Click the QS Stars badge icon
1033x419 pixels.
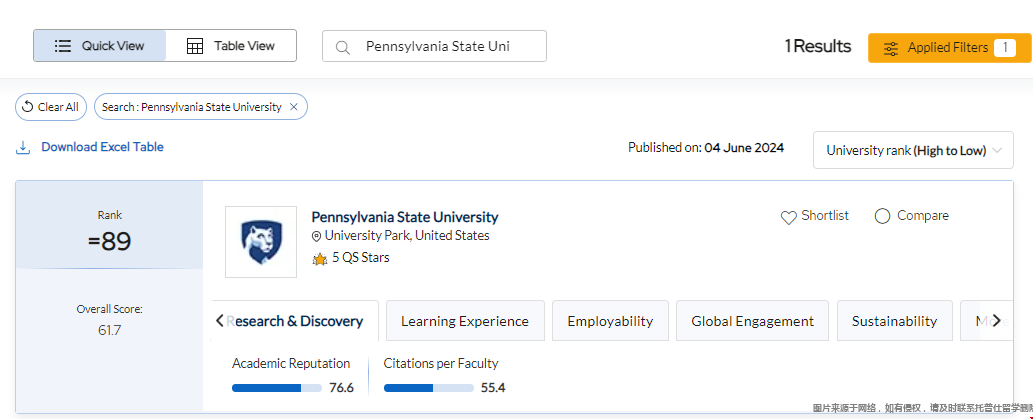point(320,258)
